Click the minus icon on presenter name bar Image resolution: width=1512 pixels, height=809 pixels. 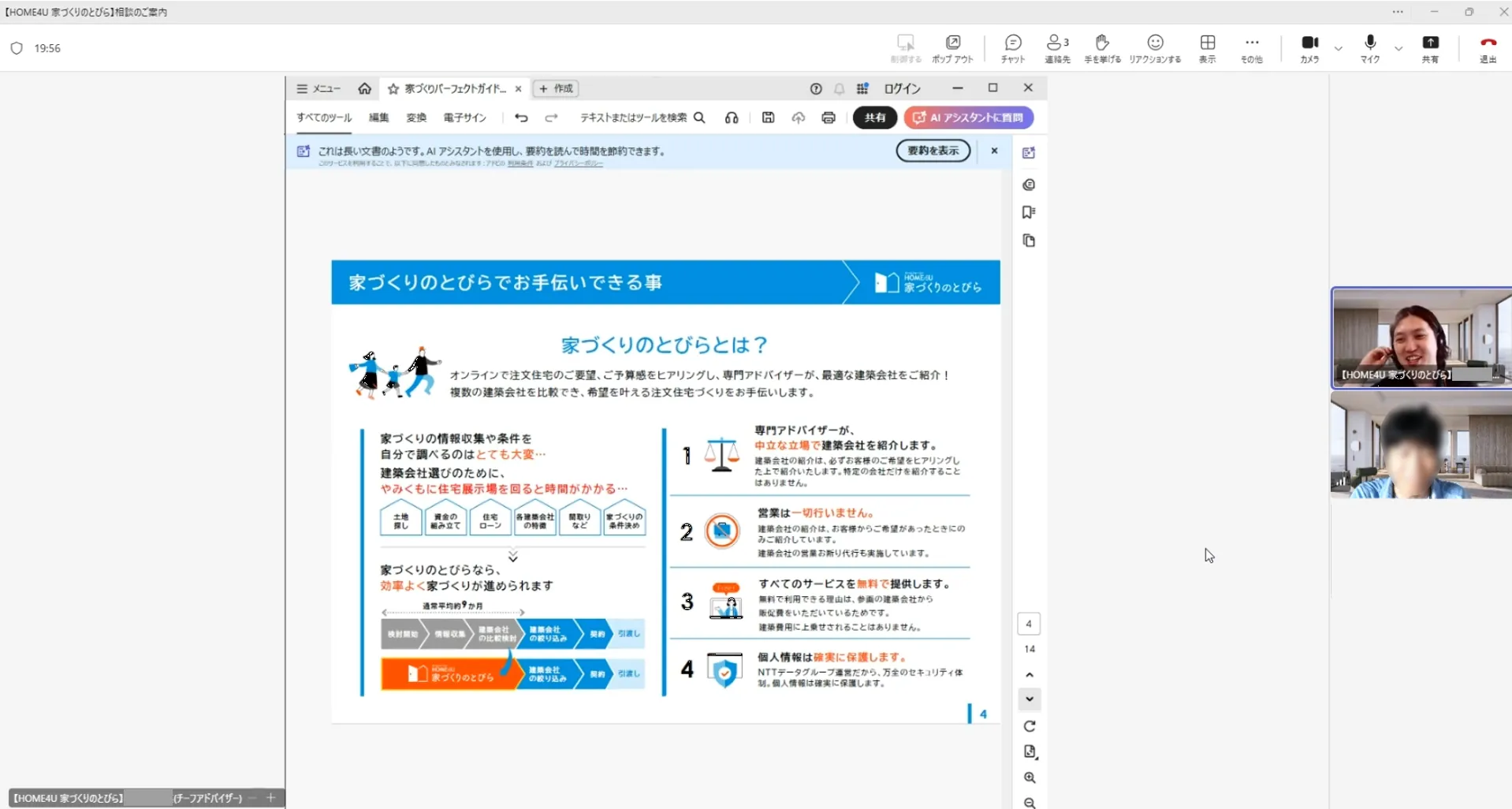[252, 798]
